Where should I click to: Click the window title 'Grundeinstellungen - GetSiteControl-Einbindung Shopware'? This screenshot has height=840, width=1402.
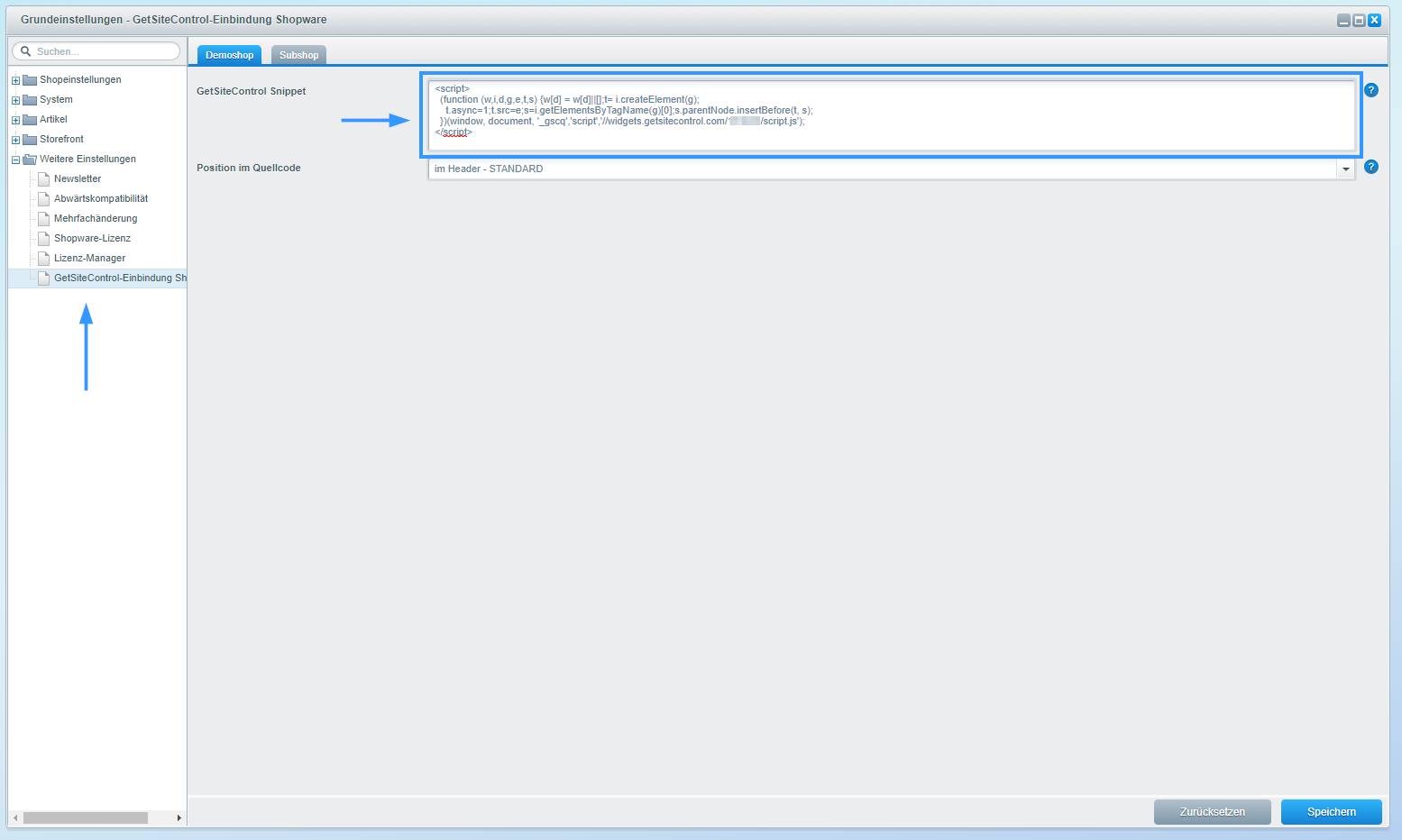click(x=173, y=19)
